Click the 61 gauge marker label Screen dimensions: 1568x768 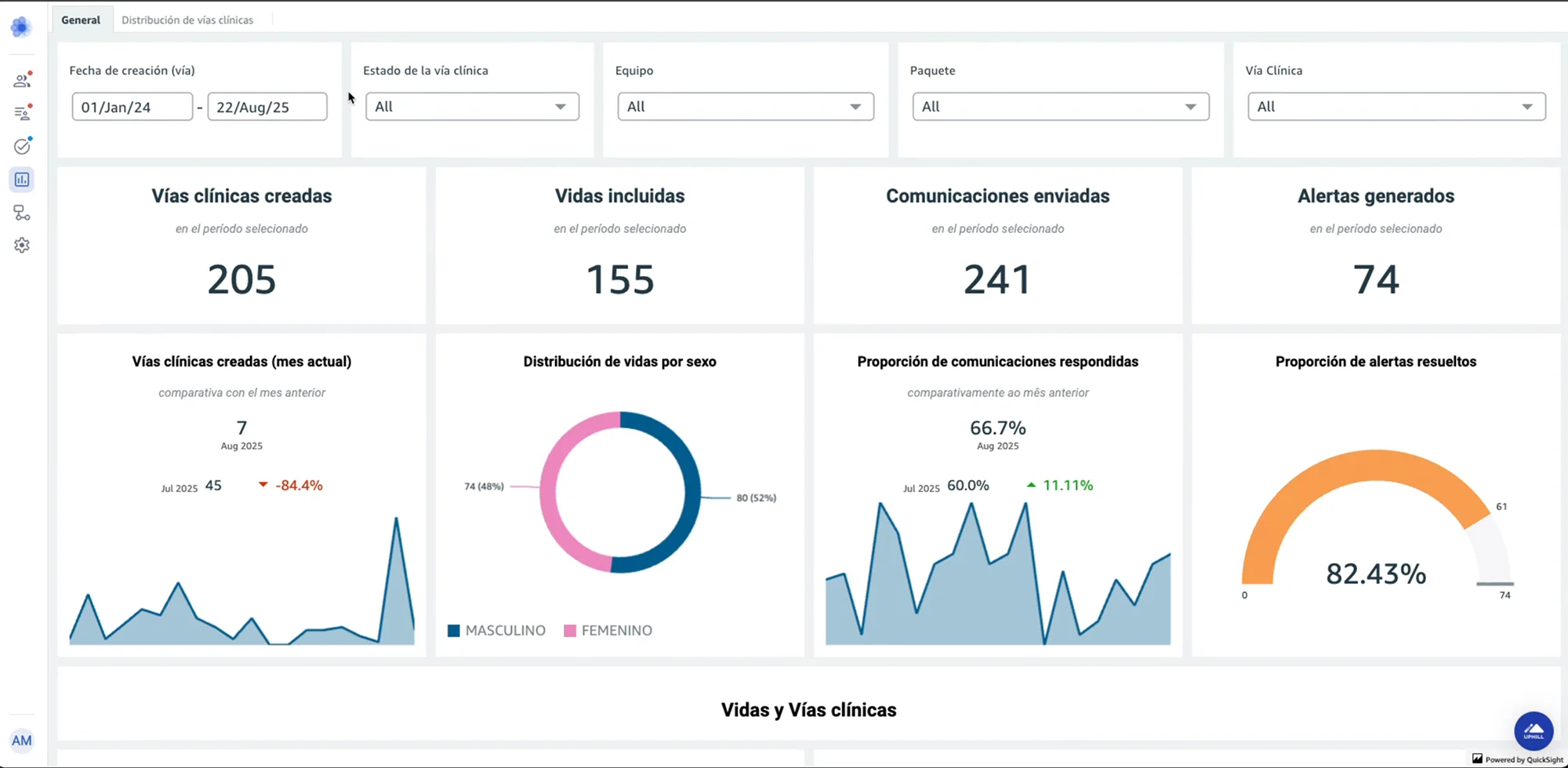tap(1501, 507)
